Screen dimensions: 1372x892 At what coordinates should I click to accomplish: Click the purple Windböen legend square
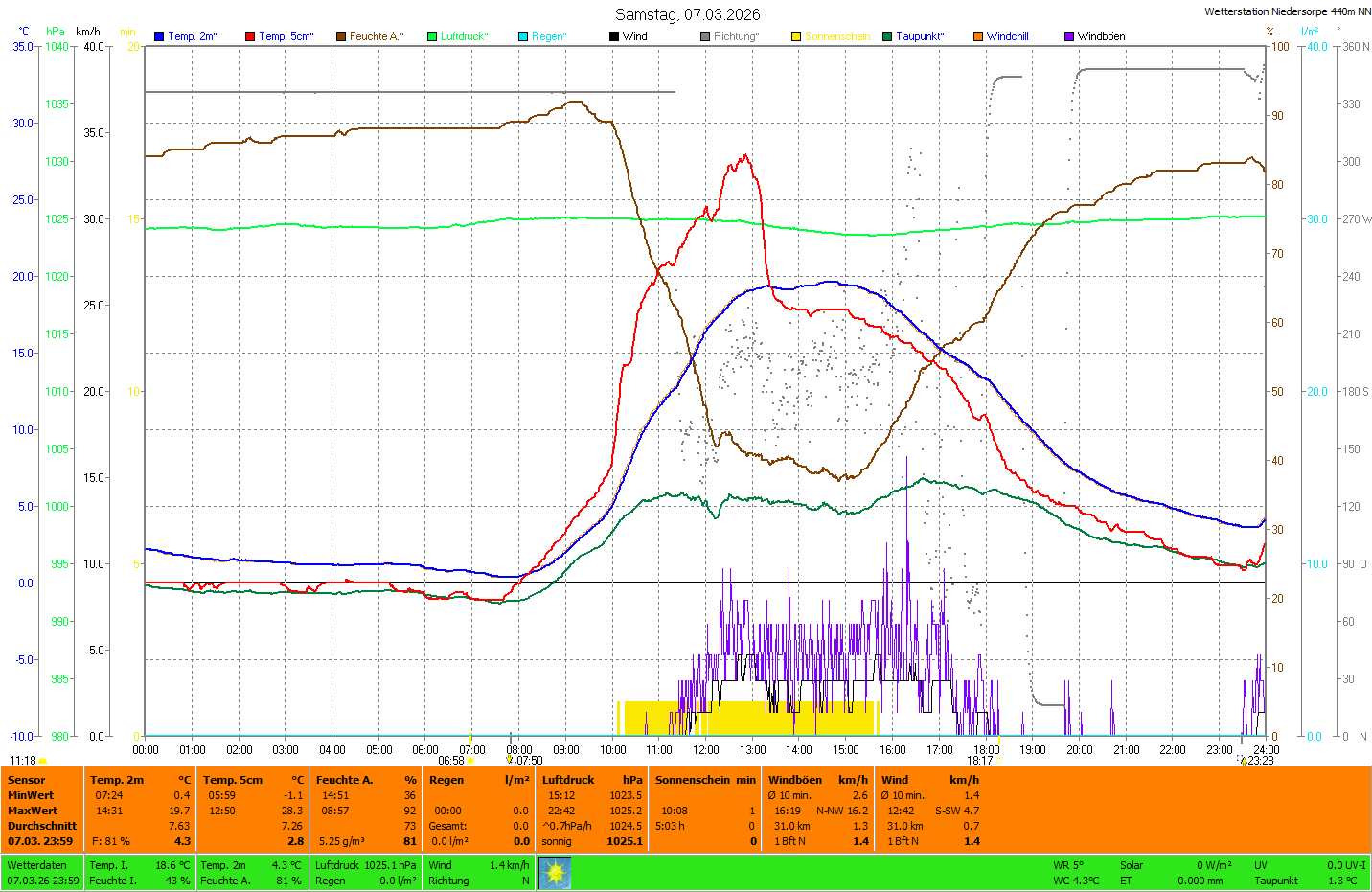pyautogui.click(x=1069, y=36)
